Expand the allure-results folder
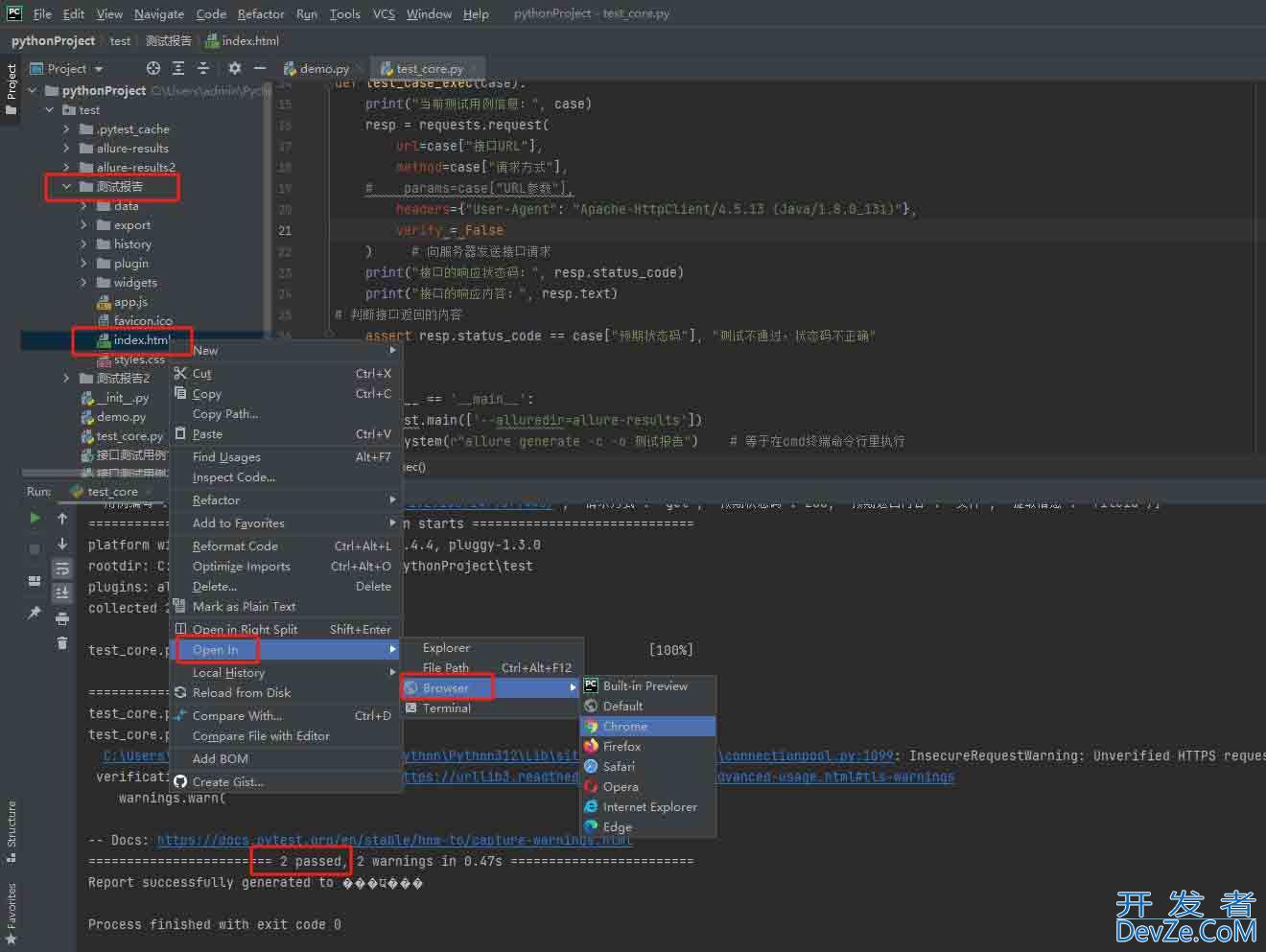1266x952 pixels. tap(66, 148)
